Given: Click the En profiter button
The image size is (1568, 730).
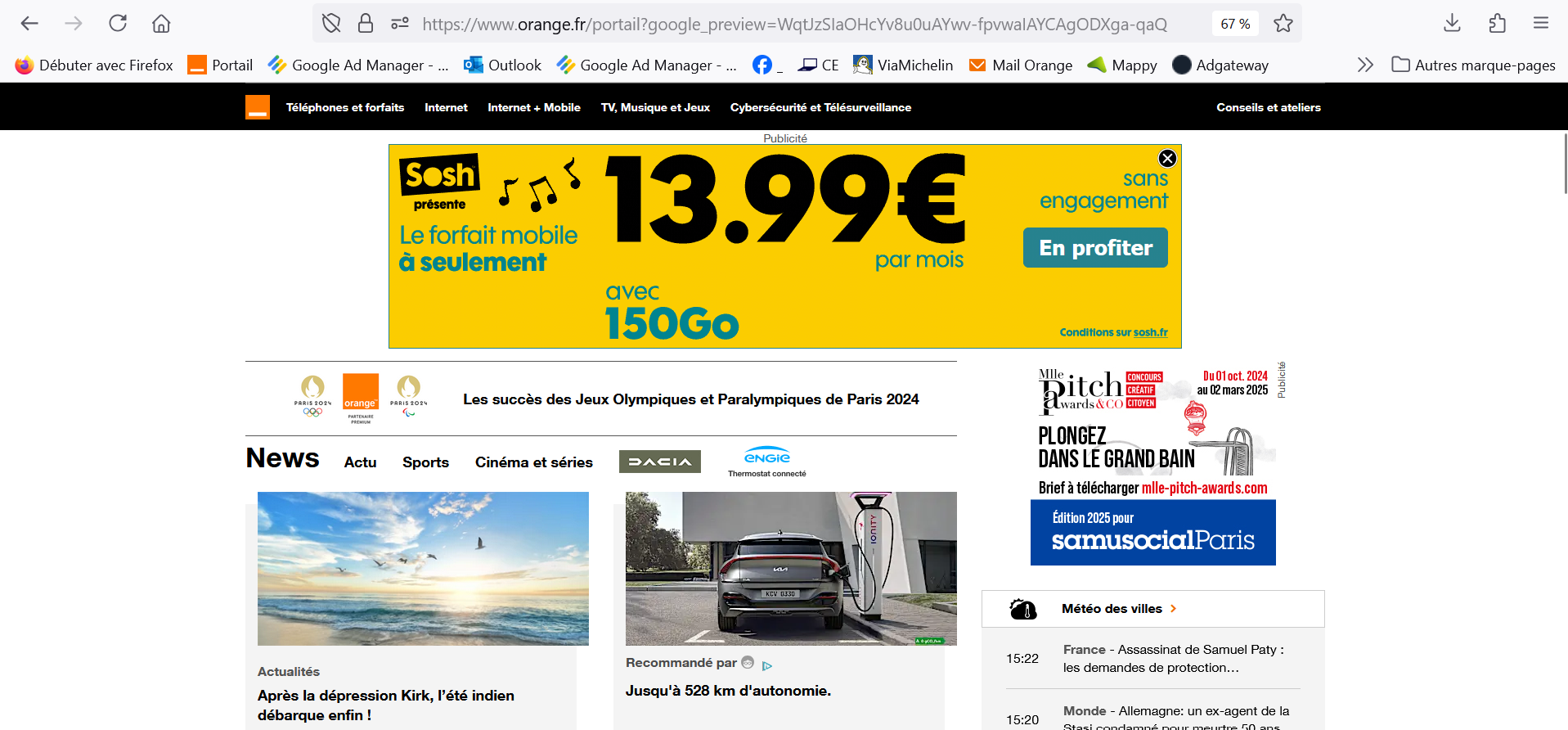Looking at the screenshot, I should tap(1095, 247).
